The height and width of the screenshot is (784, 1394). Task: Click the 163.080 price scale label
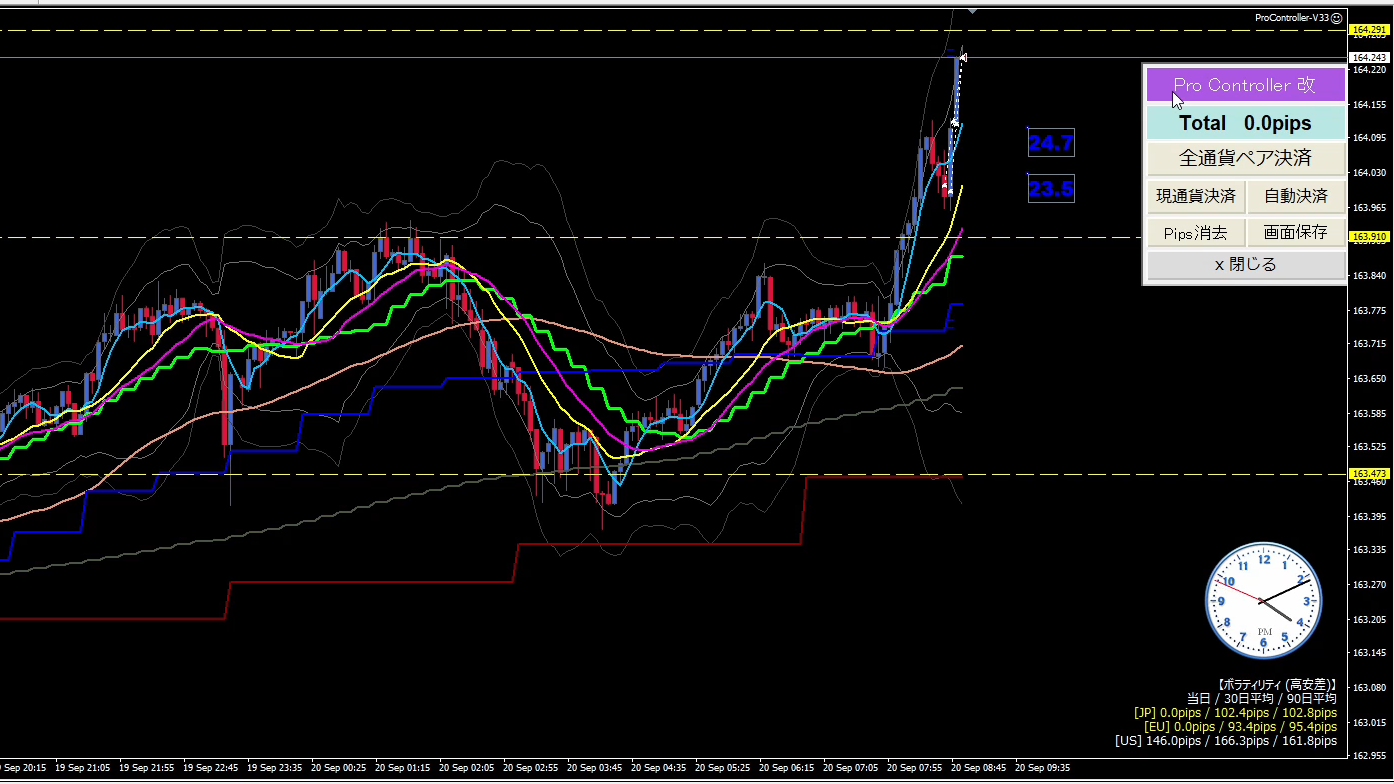pos(1368,688)
